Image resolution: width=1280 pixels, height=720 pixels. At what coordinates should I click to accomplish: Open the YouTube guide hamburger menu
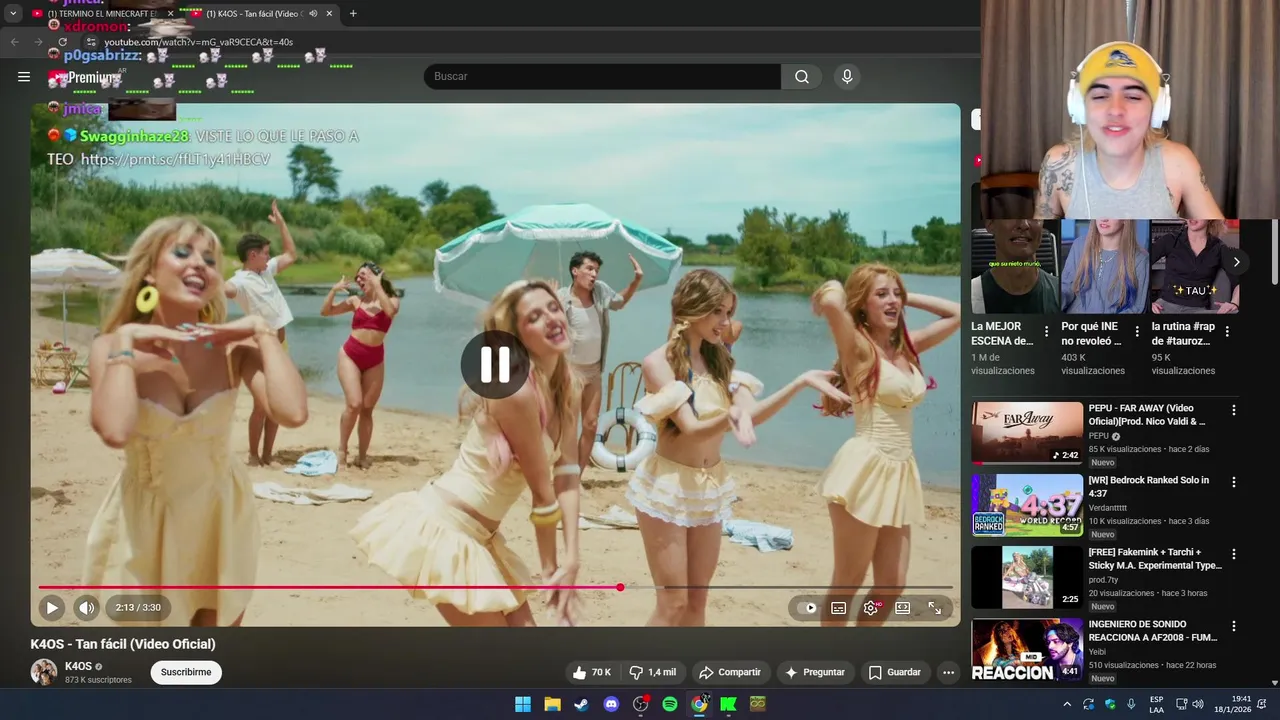tap(24, 77)
